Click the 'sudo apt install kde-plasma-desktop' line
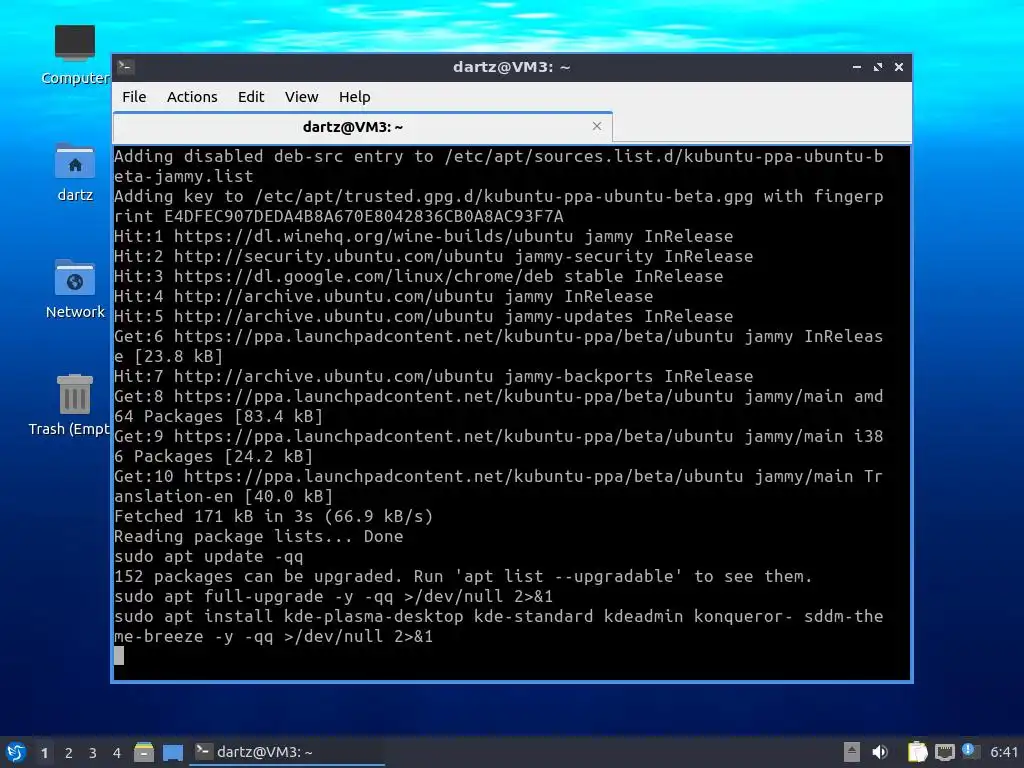The height and width of the screenshot is (768, 1024). 499,626
